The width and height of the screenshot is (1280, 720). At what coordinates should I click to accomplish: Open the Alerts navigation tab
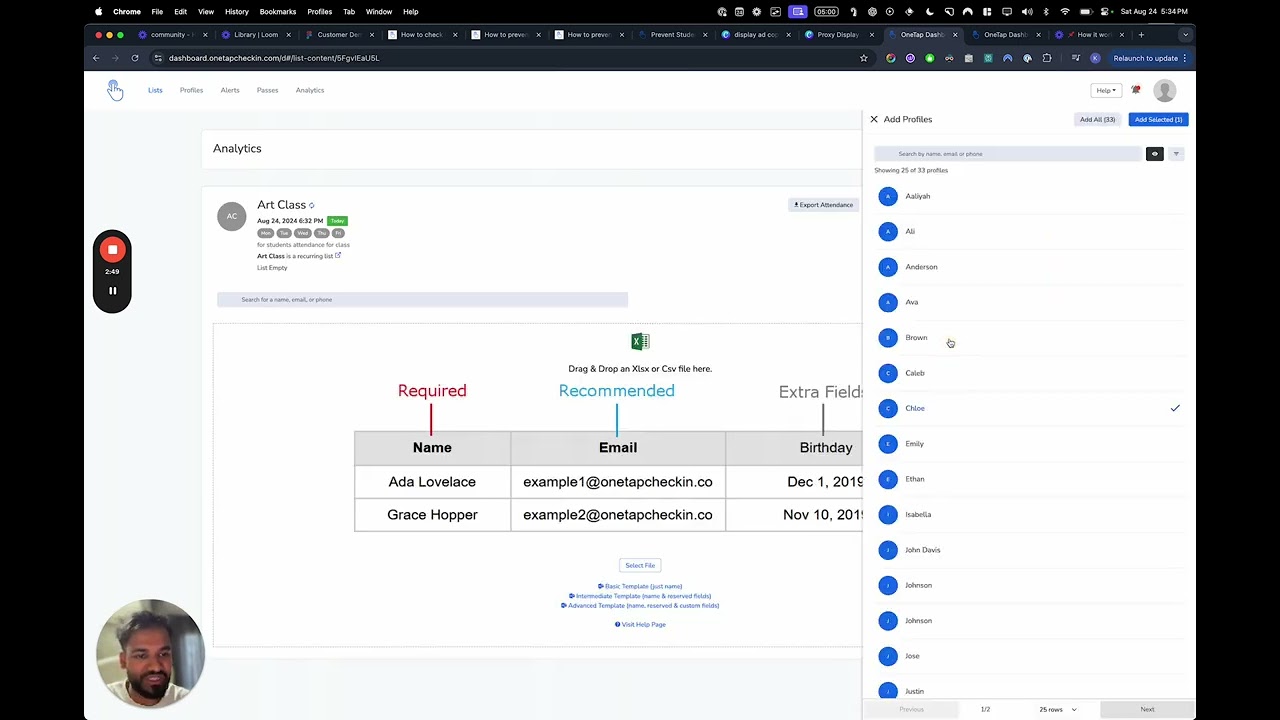tap(230, 90)
